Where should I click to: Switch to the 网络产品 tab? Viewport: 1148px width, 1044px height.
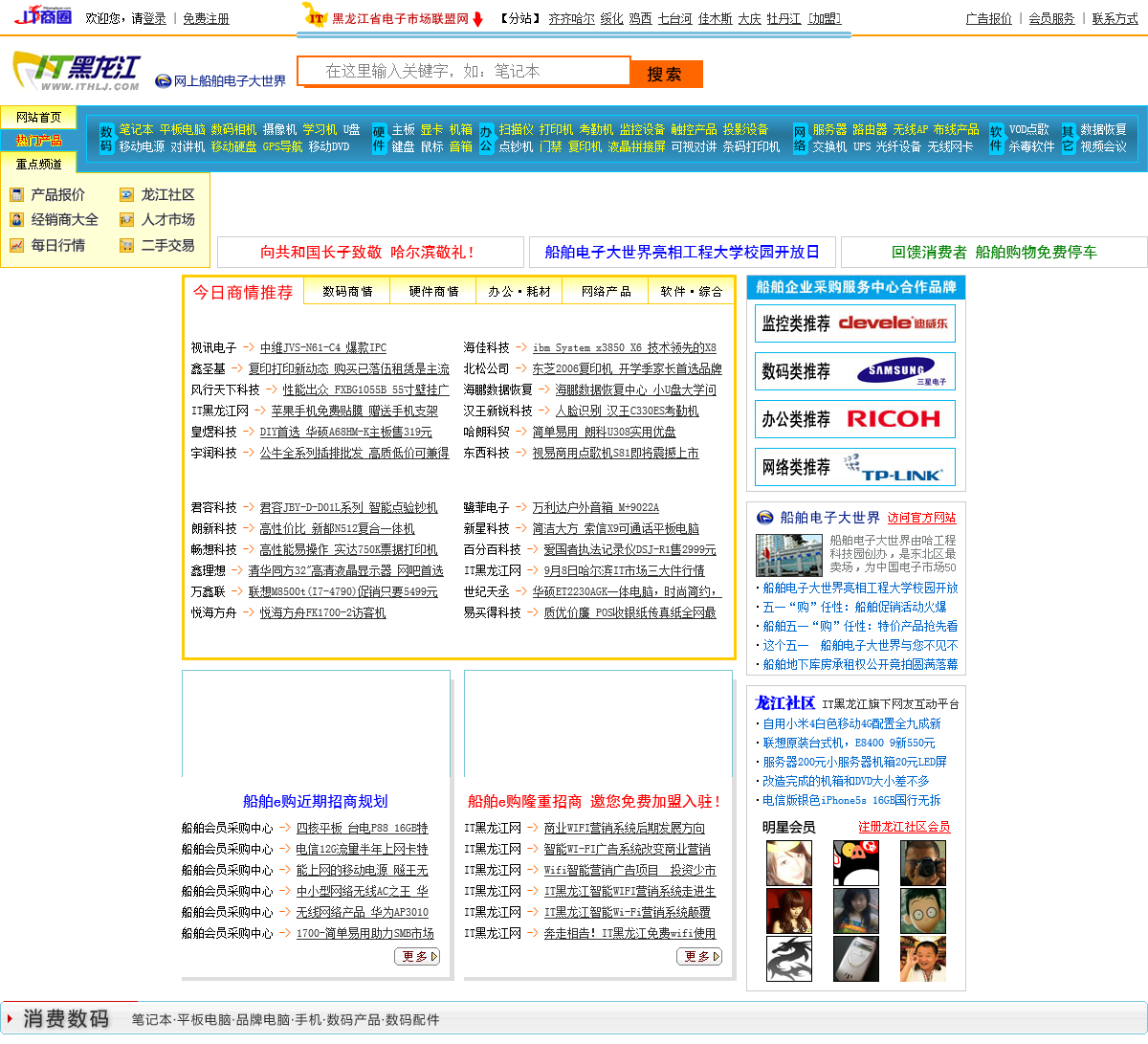pyautogui.click(x=606, y=292)
